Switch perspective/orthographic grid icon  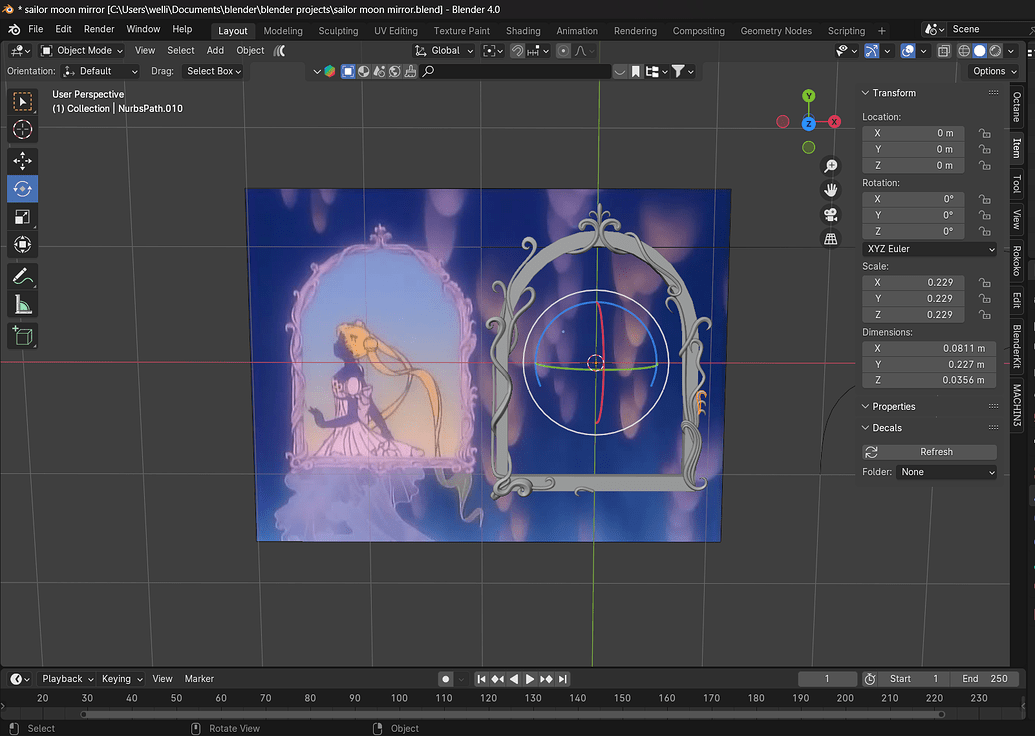(x=830, y=239)
